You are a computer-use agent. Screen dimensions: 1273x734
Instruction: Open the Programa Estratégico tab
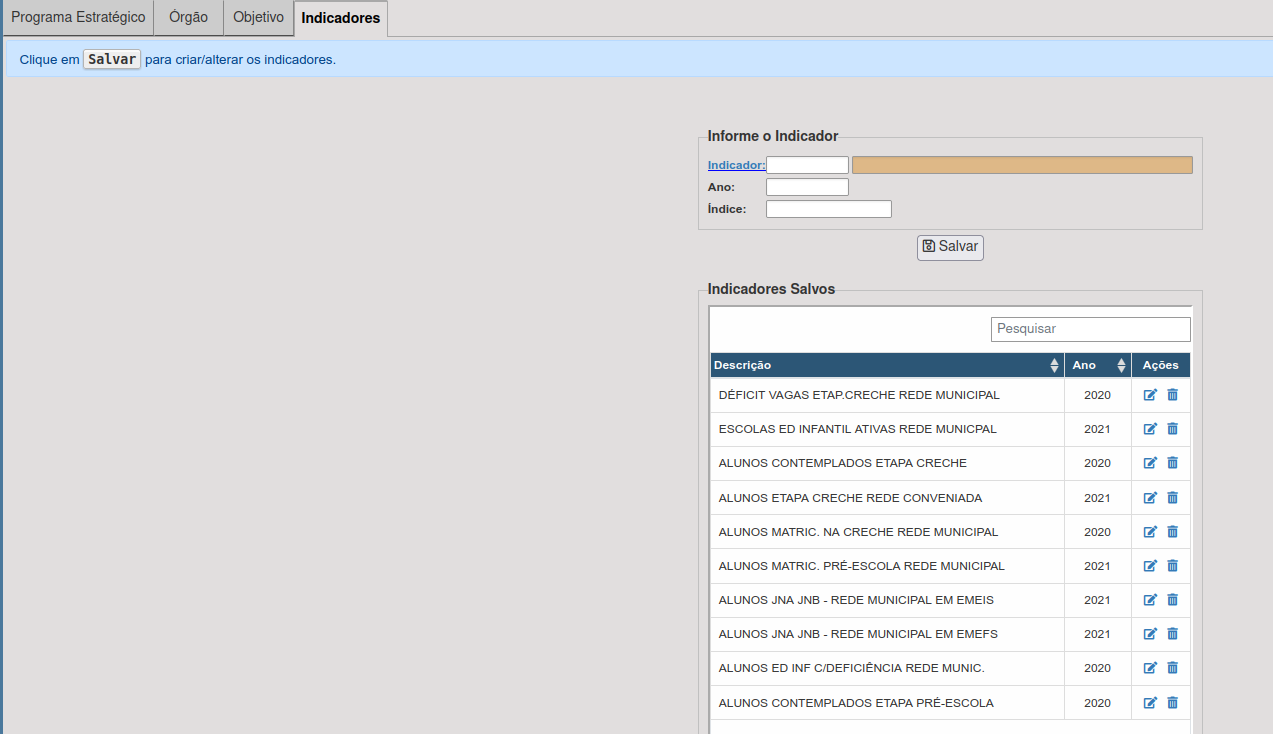78,18
